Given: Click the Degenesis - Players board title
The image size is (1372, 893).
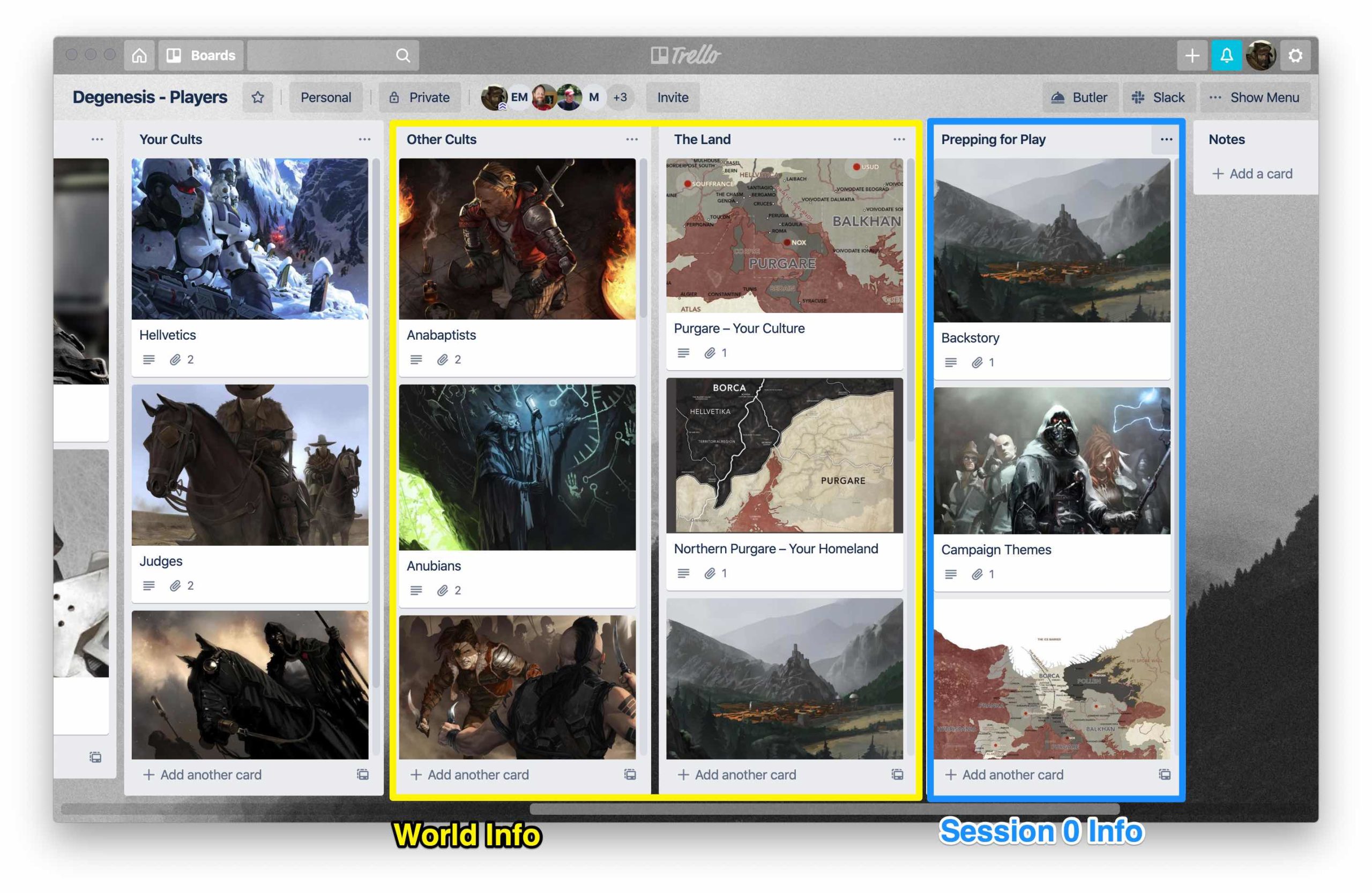Looking at the screenshot, I should [x=150, y=97].
